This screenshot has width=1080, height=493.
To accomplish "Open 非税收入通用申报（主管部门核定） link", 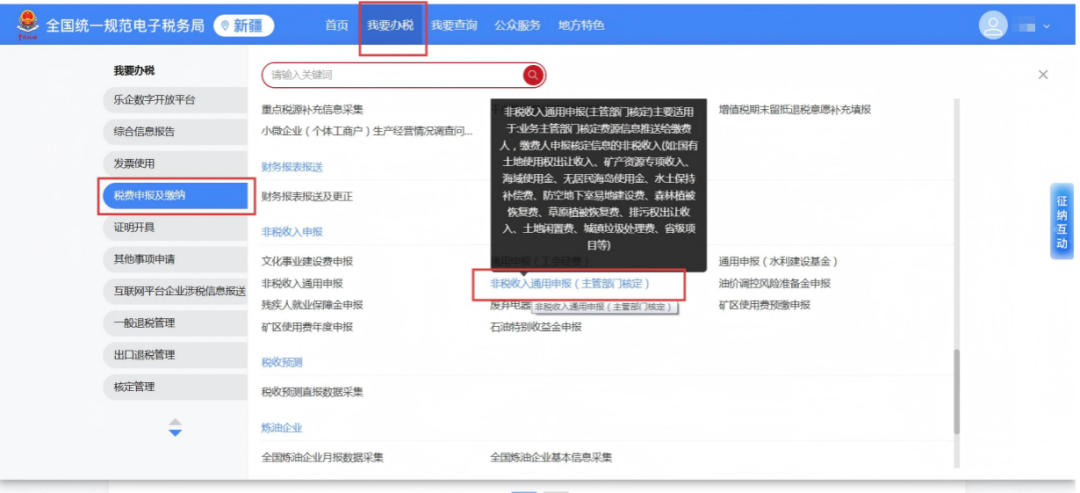I will pyautogui.click(x=570, y=283).
